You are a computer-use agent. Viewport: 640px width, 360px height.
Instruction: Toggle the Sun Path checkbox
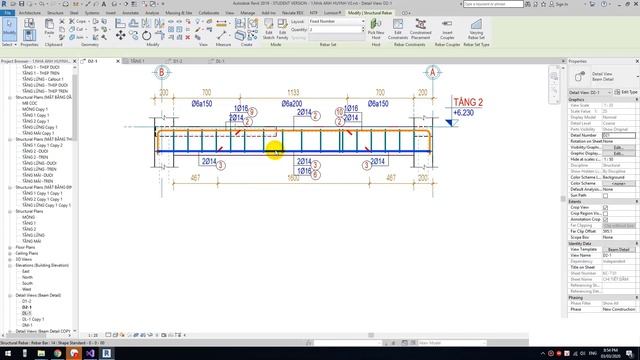(x=605, y=196)
